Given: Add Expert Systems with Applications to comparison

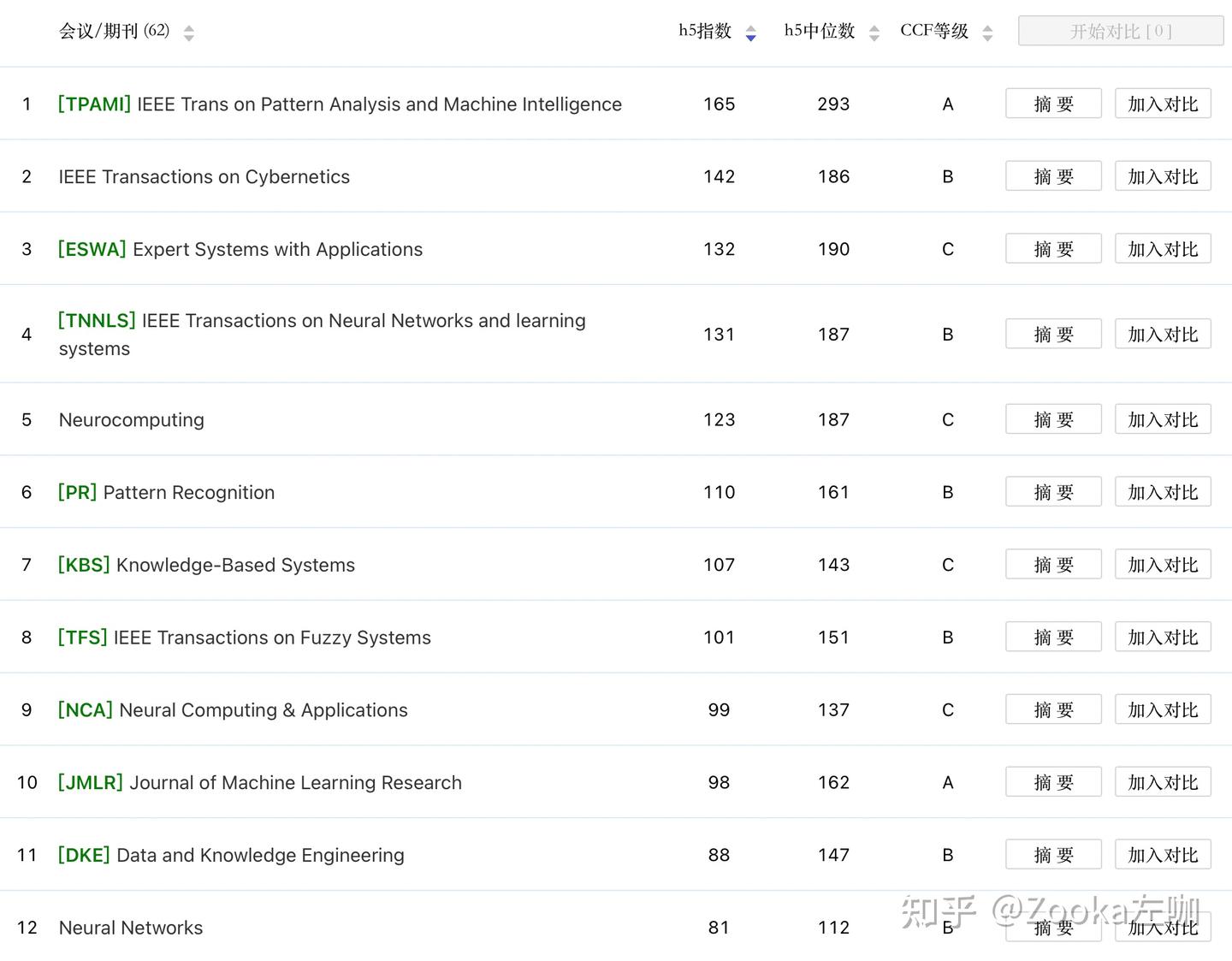Looking at the screenshot, I should (x=1163, y=249).
